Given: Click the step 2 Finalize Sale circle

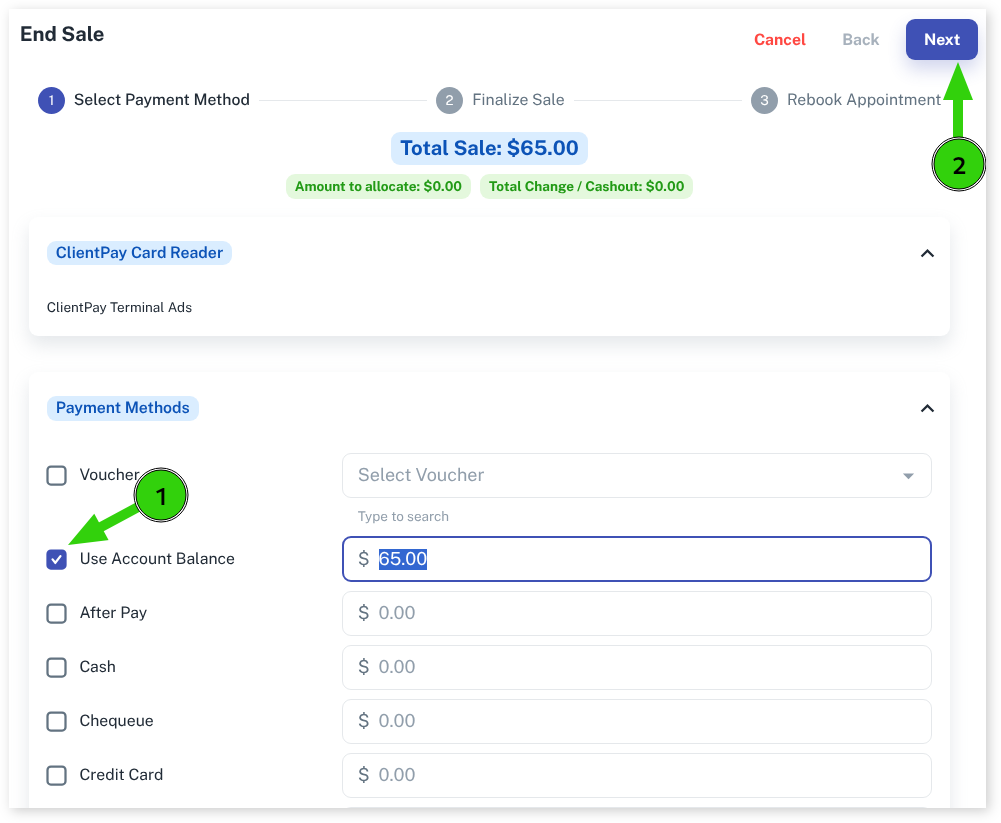Looking at the screenshot, I should click(x=449, y=100).
